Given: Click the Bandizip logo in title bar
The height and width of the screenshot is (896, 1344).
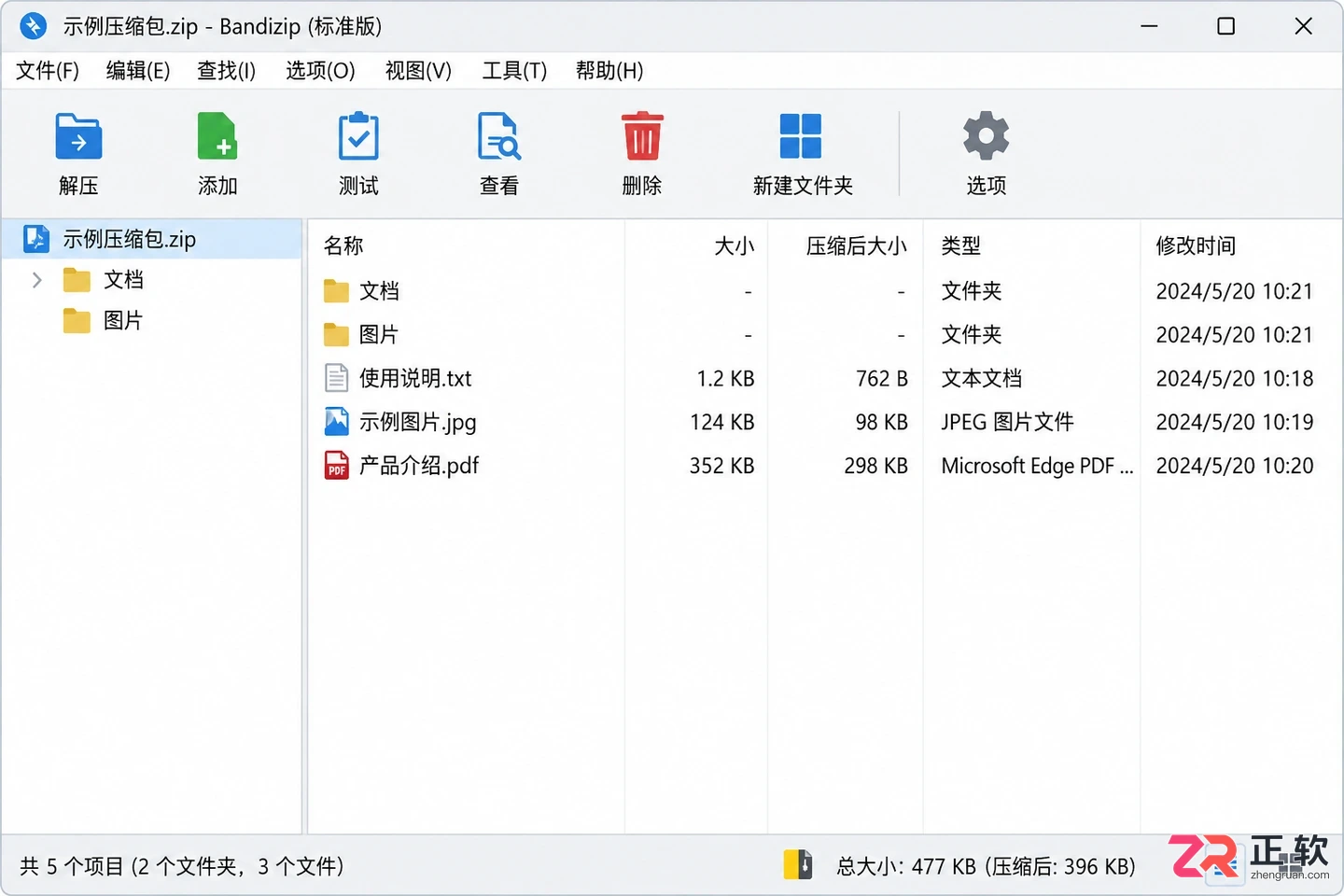Looking at the screenshot, I should click(x=34, y=26).
